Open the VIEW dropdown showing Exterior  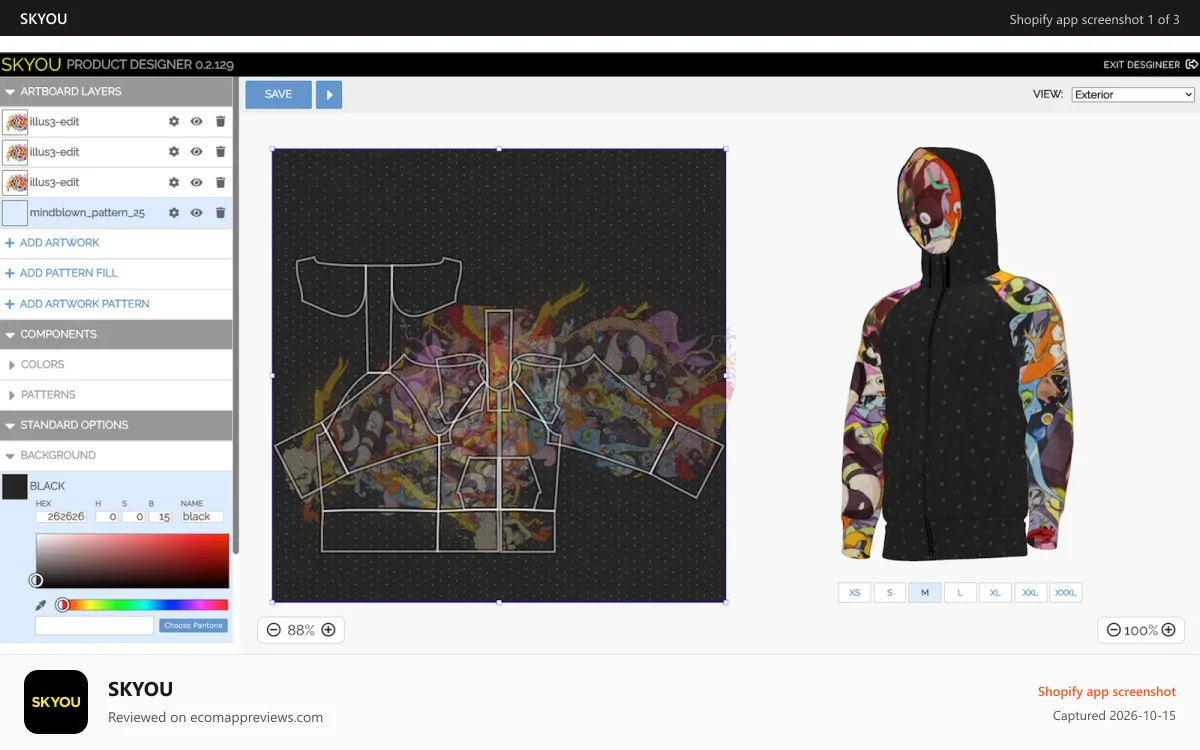point(1133,94)
